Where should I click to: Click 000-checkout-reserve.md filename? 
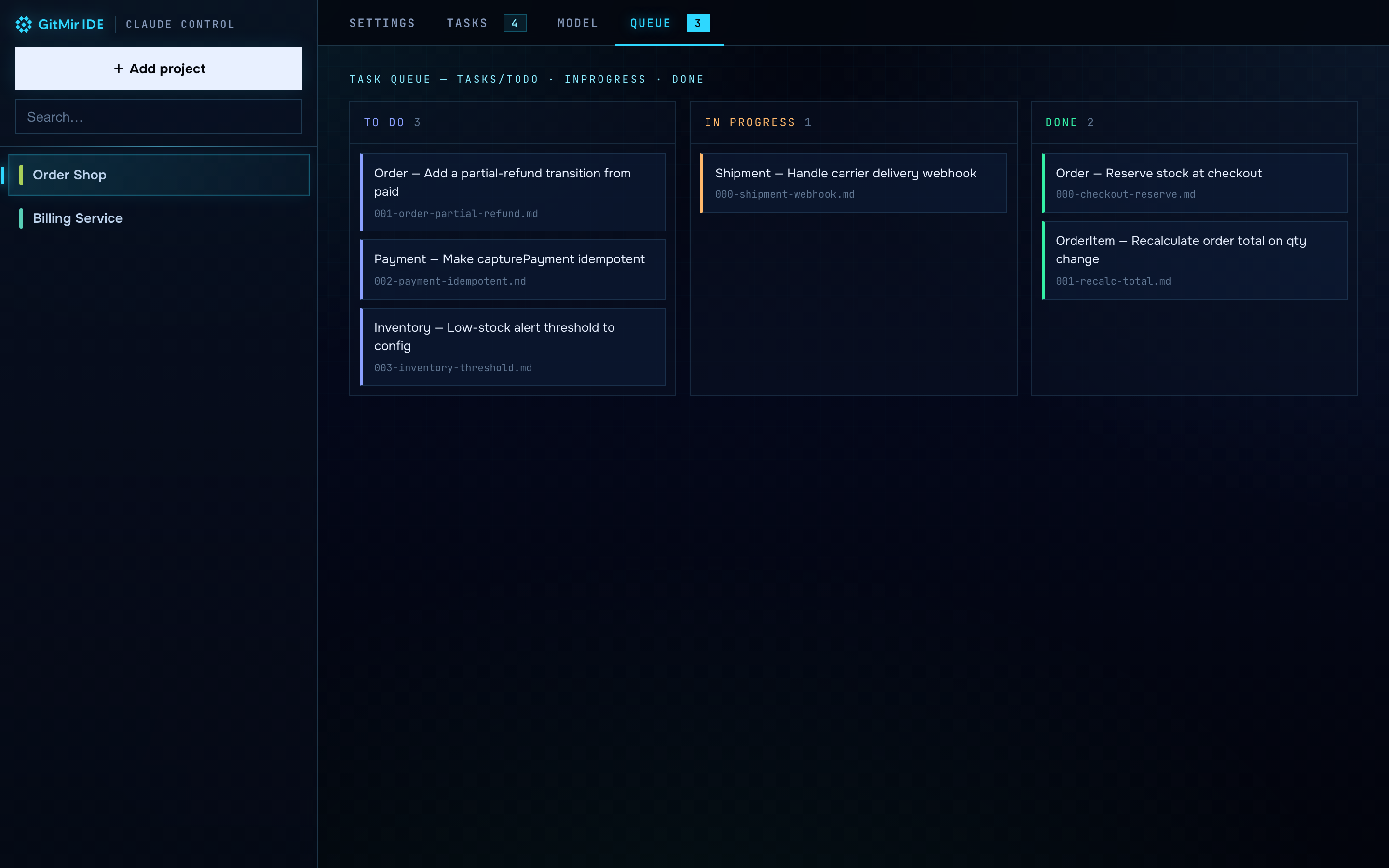click(1125, 195)
